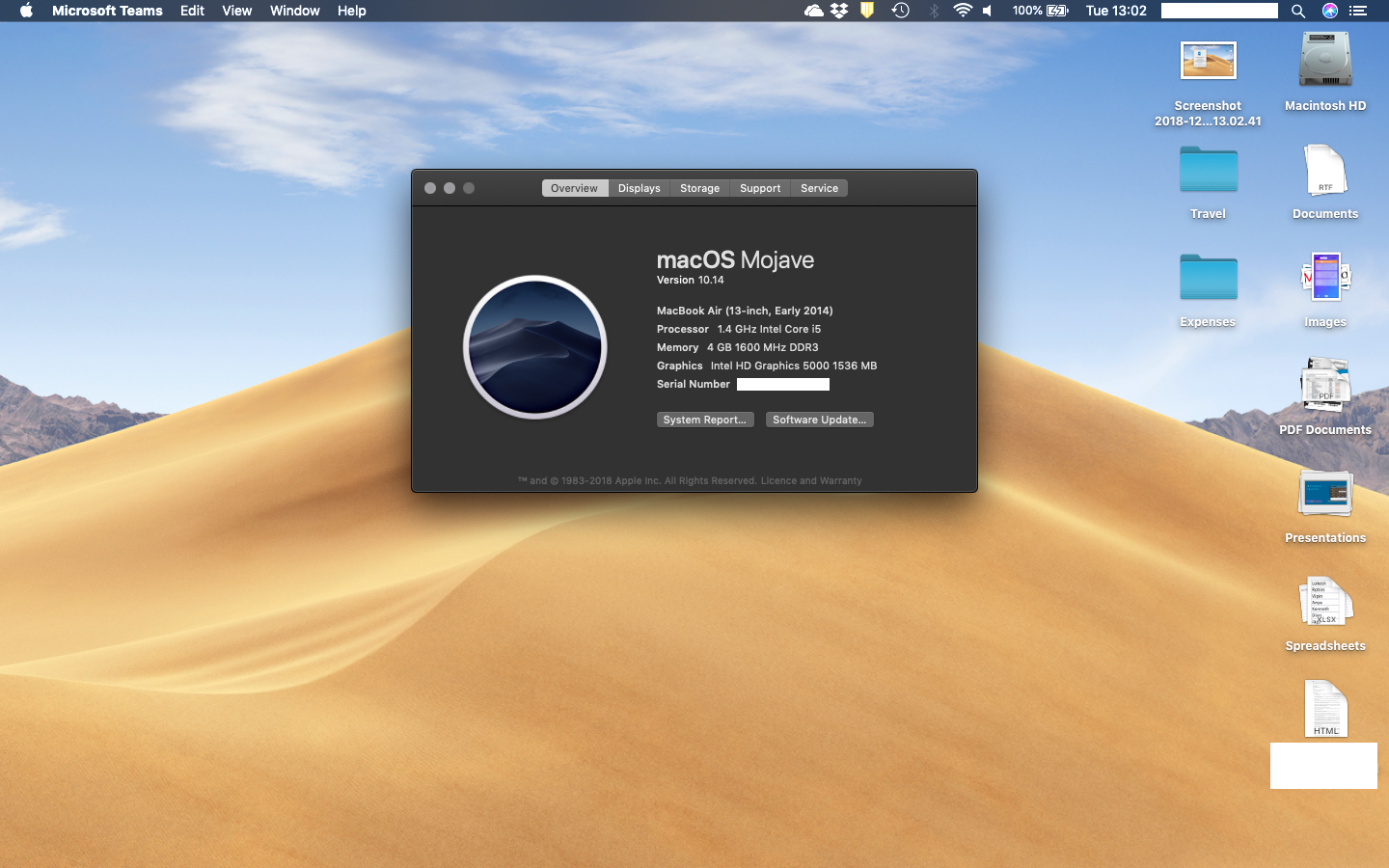Image resolution: width=1389 pixels, height=868 pixels.
Task: Select the HTML file icon on desktop
Action: pyautogui.click(x=1325, y=710)
